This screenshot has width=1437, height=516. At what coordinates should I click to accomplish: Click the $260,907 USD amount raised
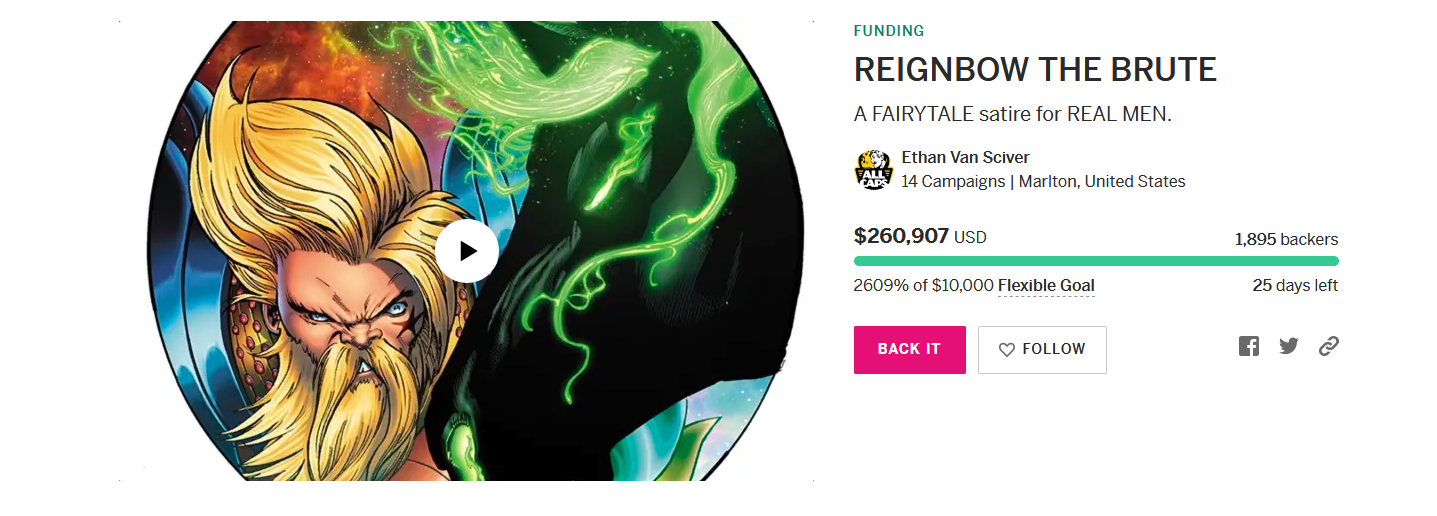[920, 237]
